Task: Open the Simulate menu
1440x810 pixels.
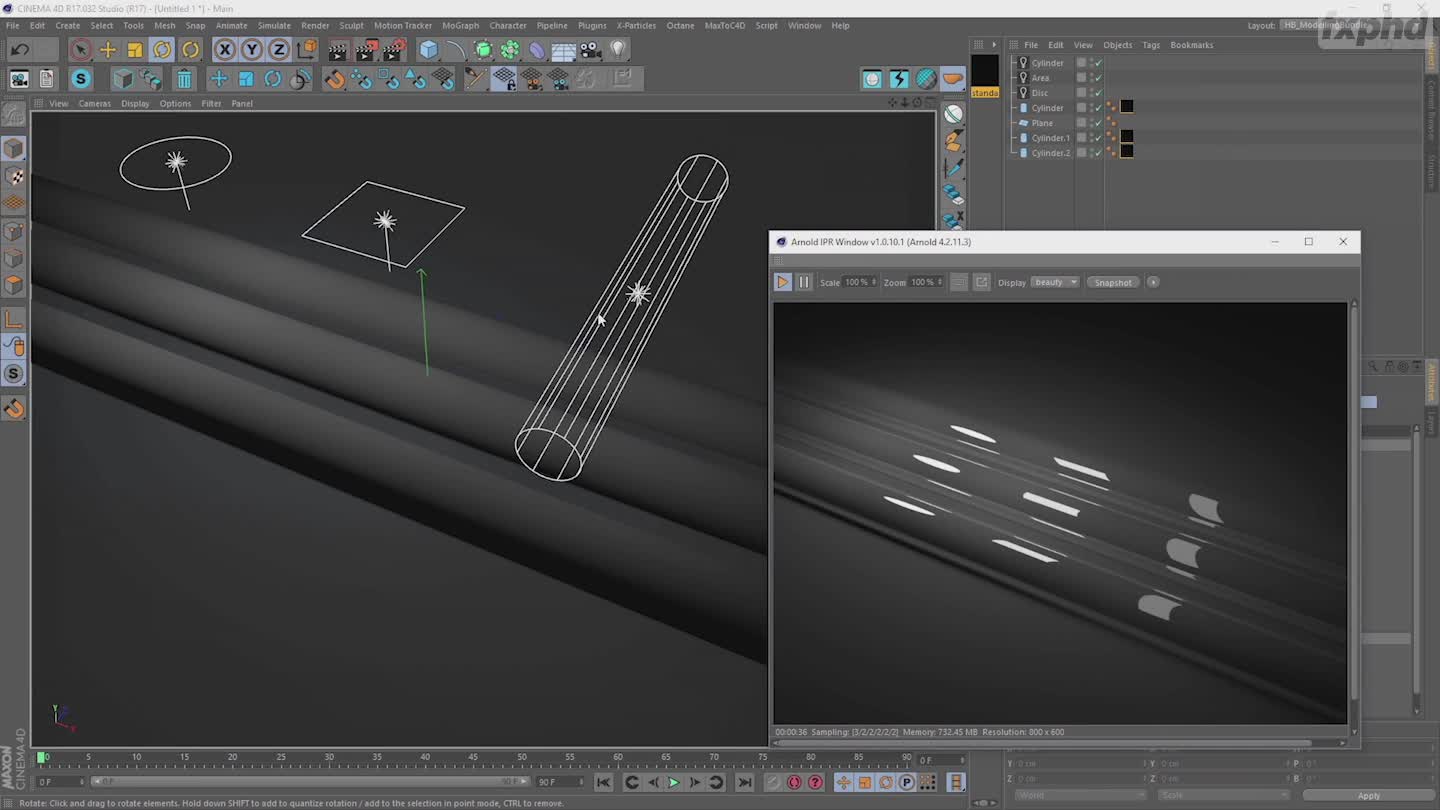Action: (274, 25)
